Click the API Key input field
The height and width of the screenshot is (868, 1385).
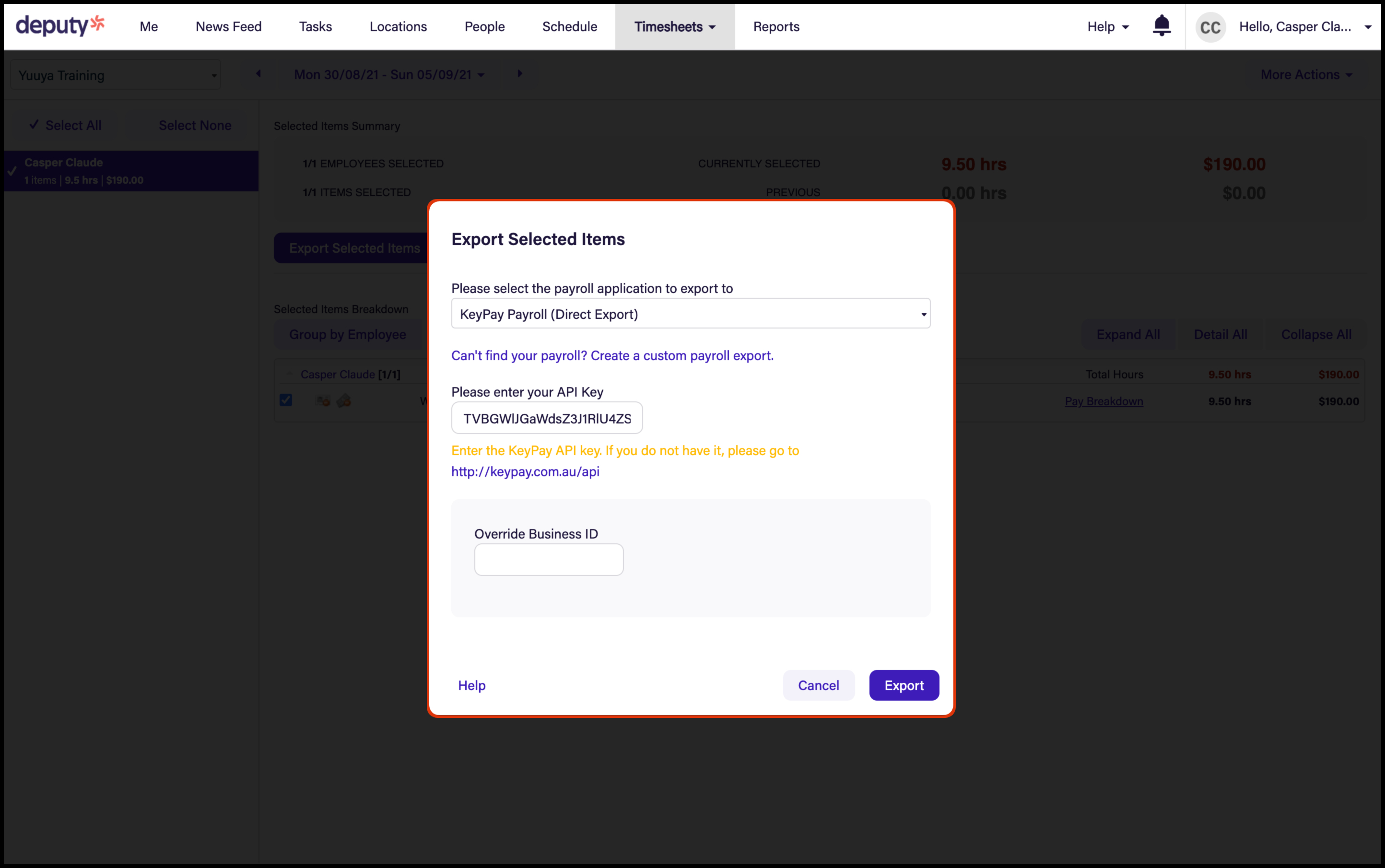click(x=546, y=419)
